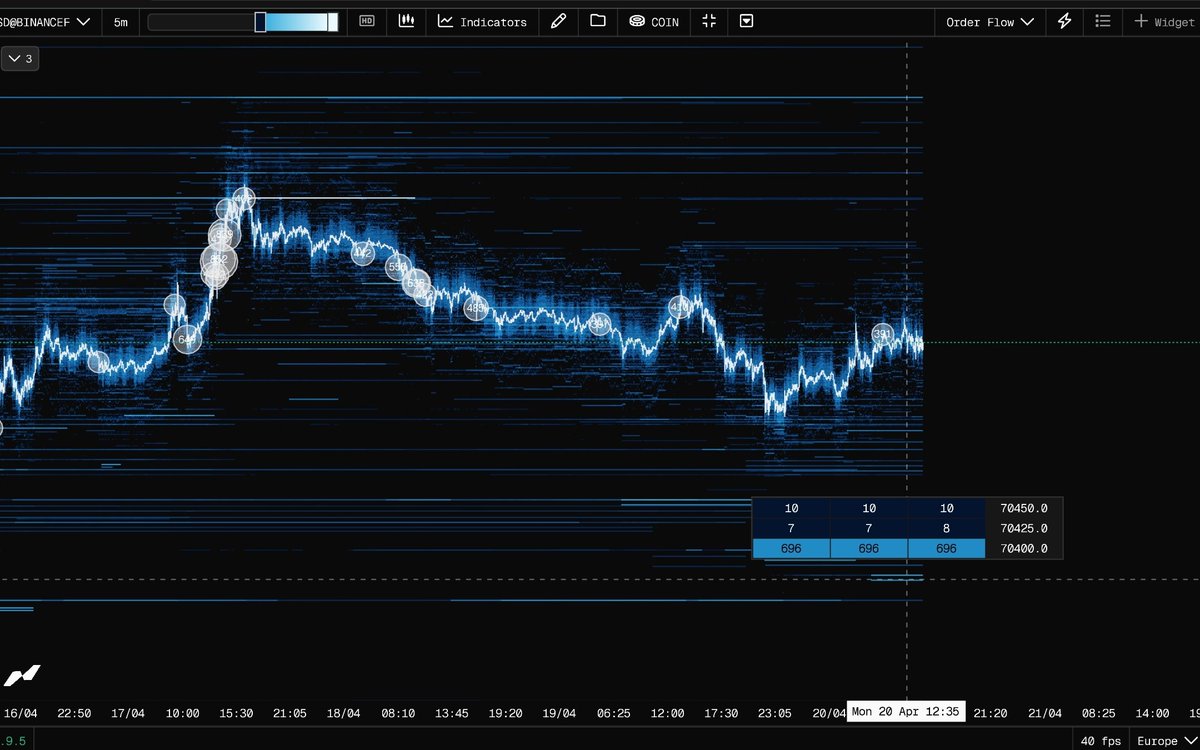Click the 13:45 label on time axis

click(451, 713)
